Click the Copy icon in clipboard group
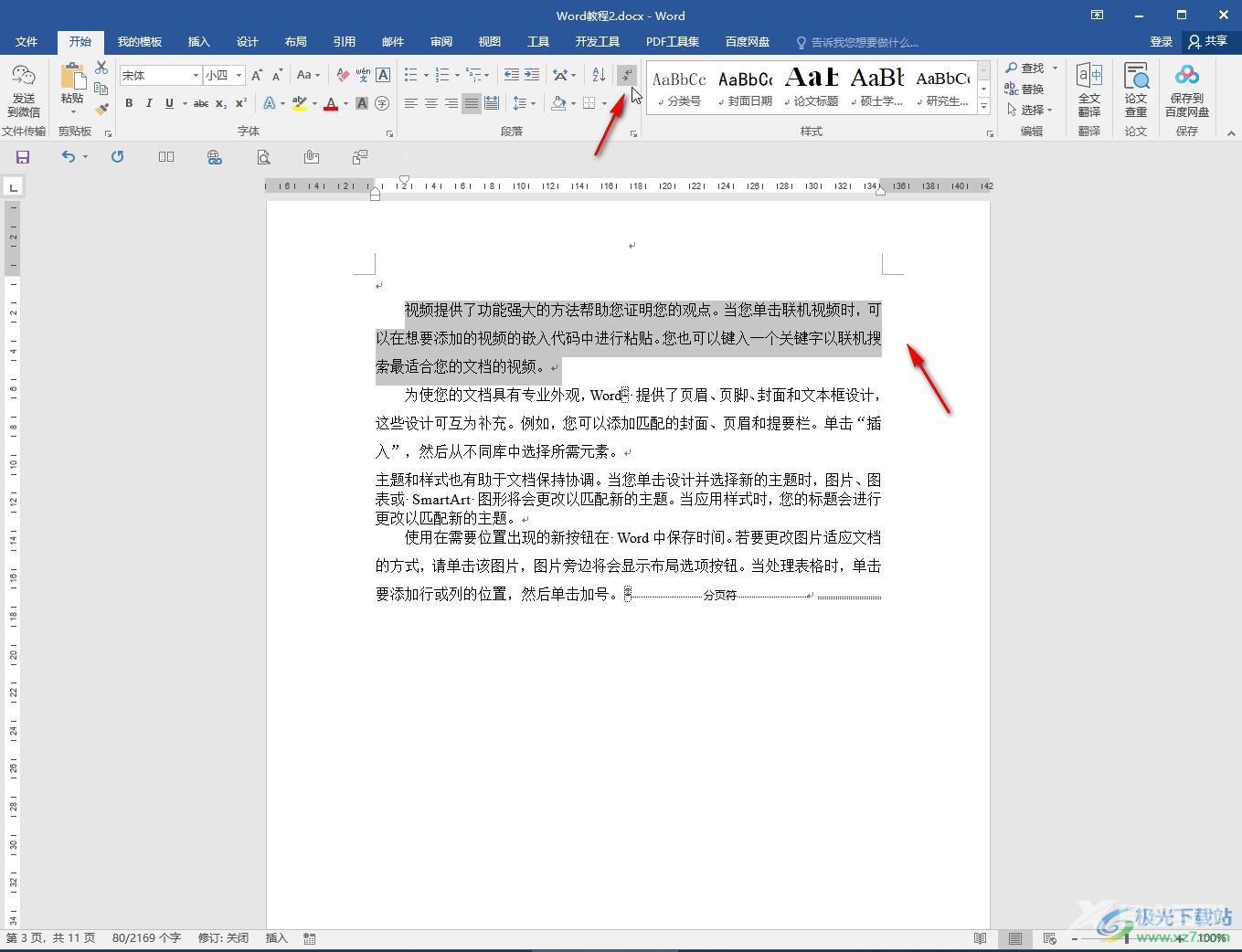Image resolution: width=1242 pixels, height=952 pixels. tap(101, 89)
